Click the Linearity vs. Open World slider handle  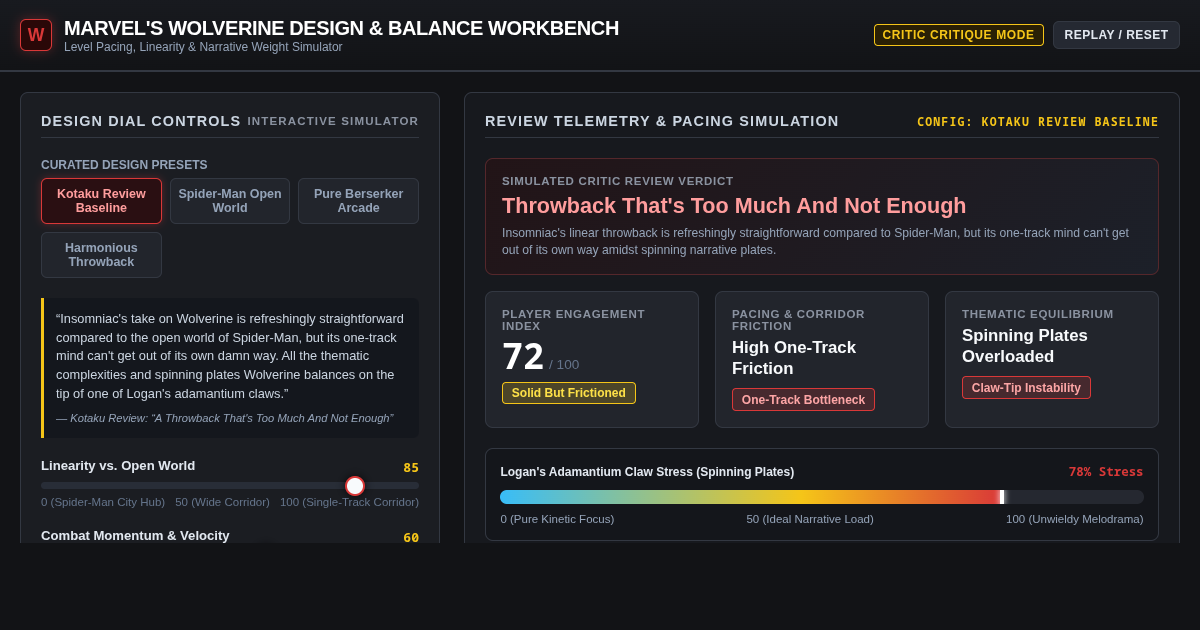pos(355,486)
